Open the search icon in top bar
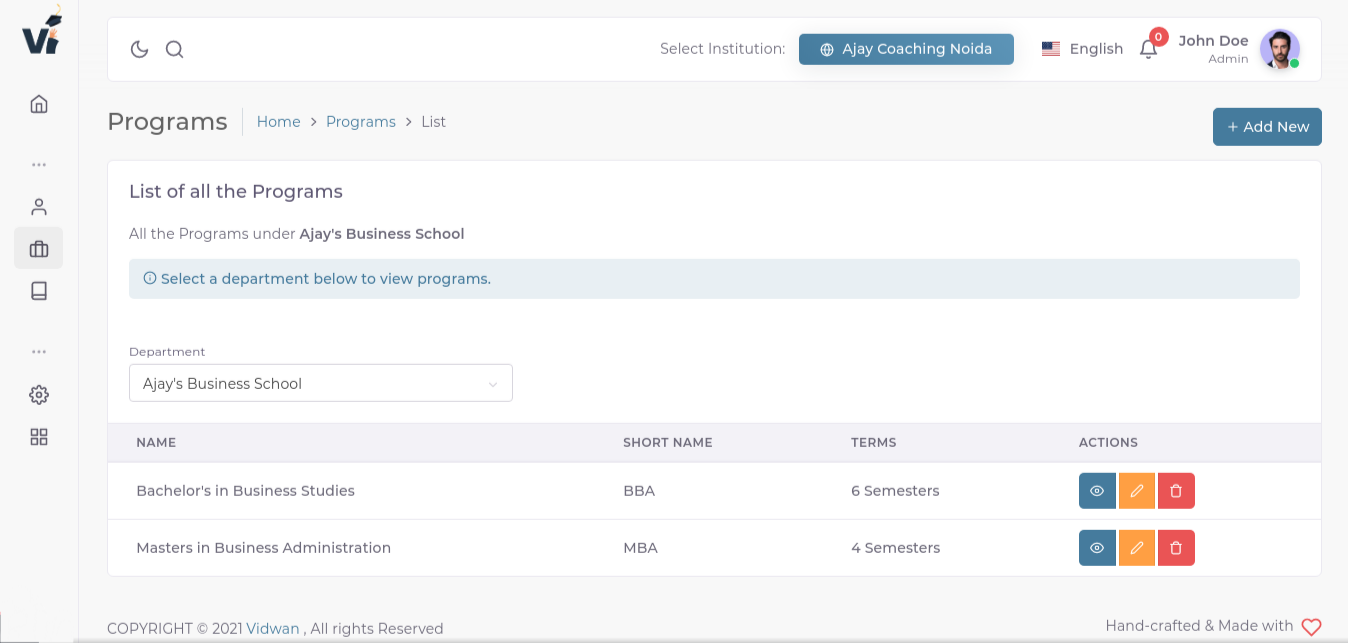 174,49
